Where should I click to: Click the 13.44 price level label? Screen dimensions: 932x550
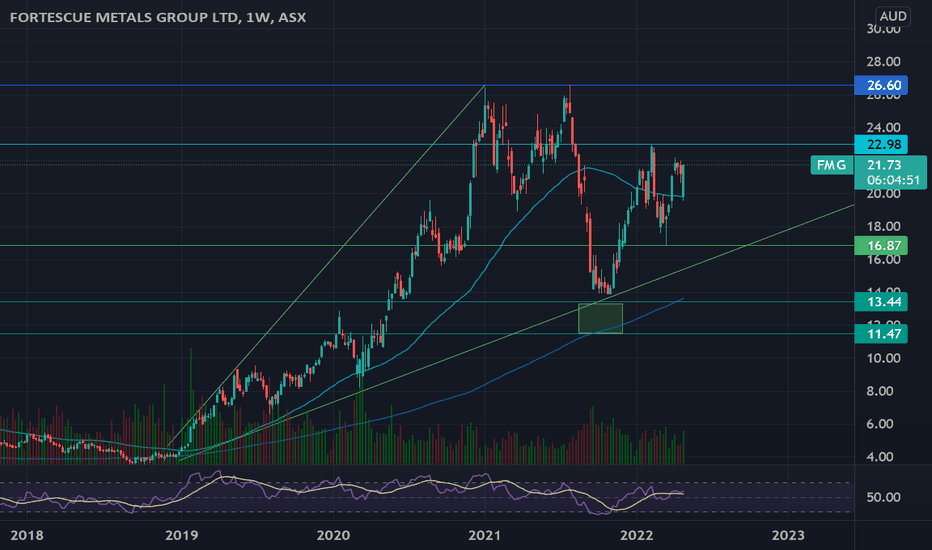coord(881,302)
